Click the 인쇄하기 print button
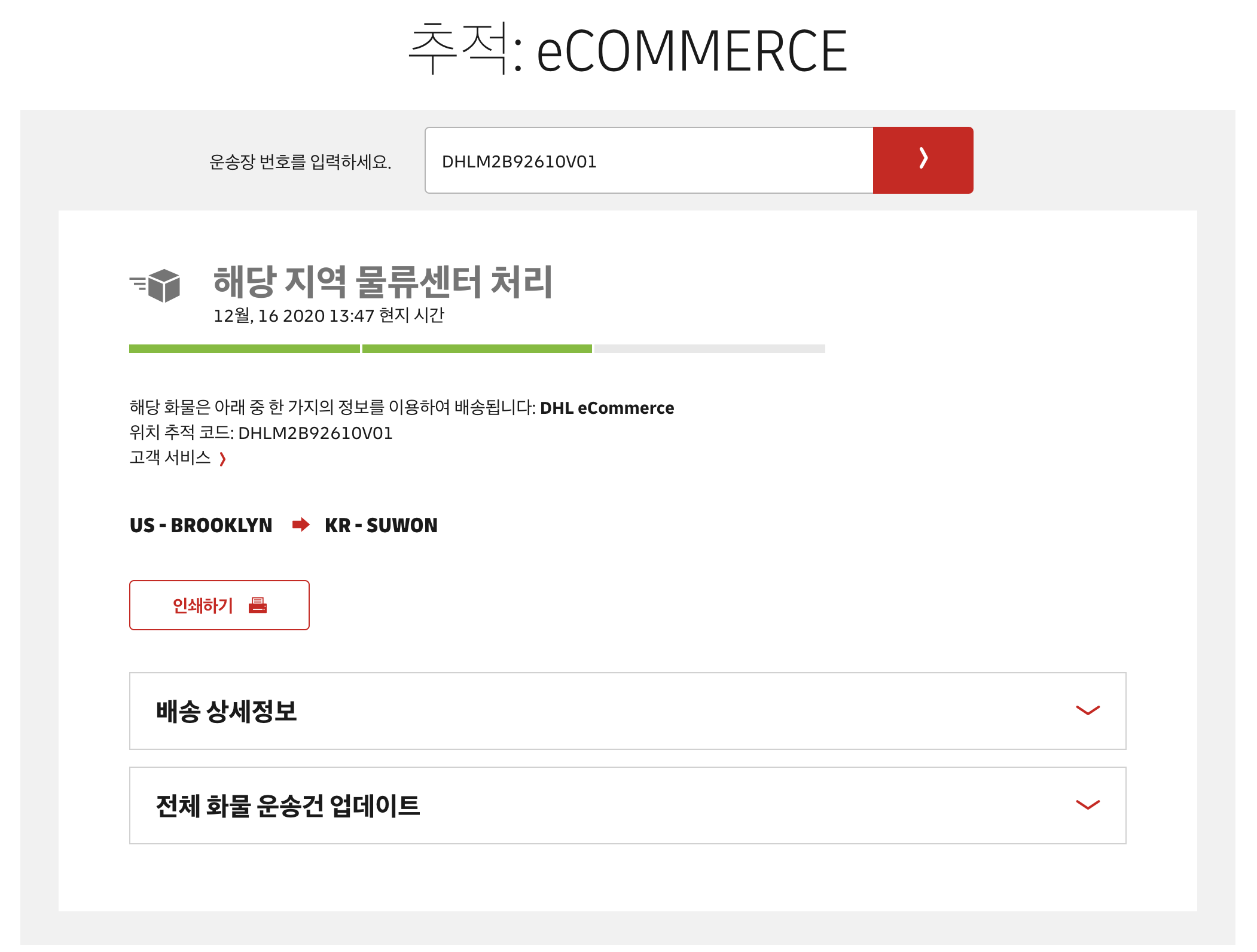 [x=219, y=605]
